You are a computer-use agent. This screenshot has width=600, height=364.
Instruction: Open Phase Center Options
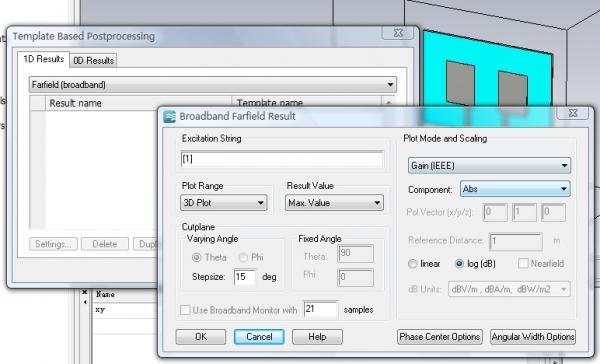point(440,337)
